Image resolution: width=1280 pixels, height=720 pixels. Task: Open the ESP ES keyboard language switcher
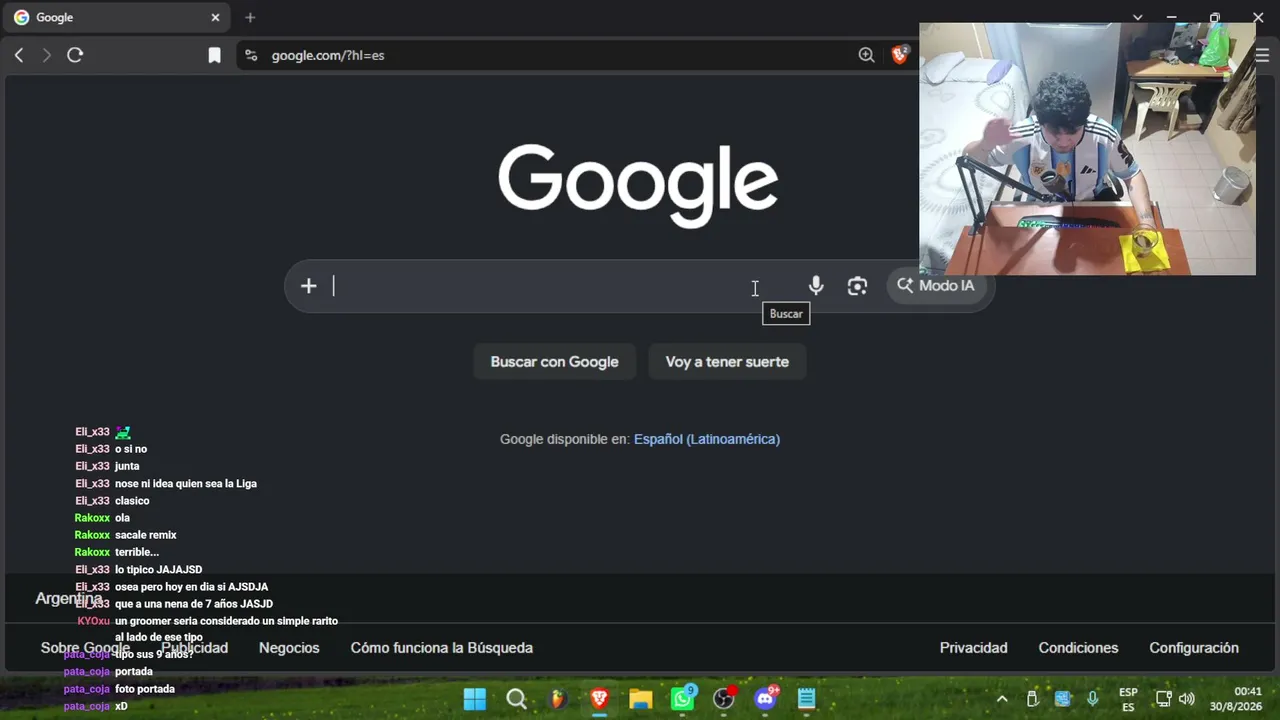1128,699
